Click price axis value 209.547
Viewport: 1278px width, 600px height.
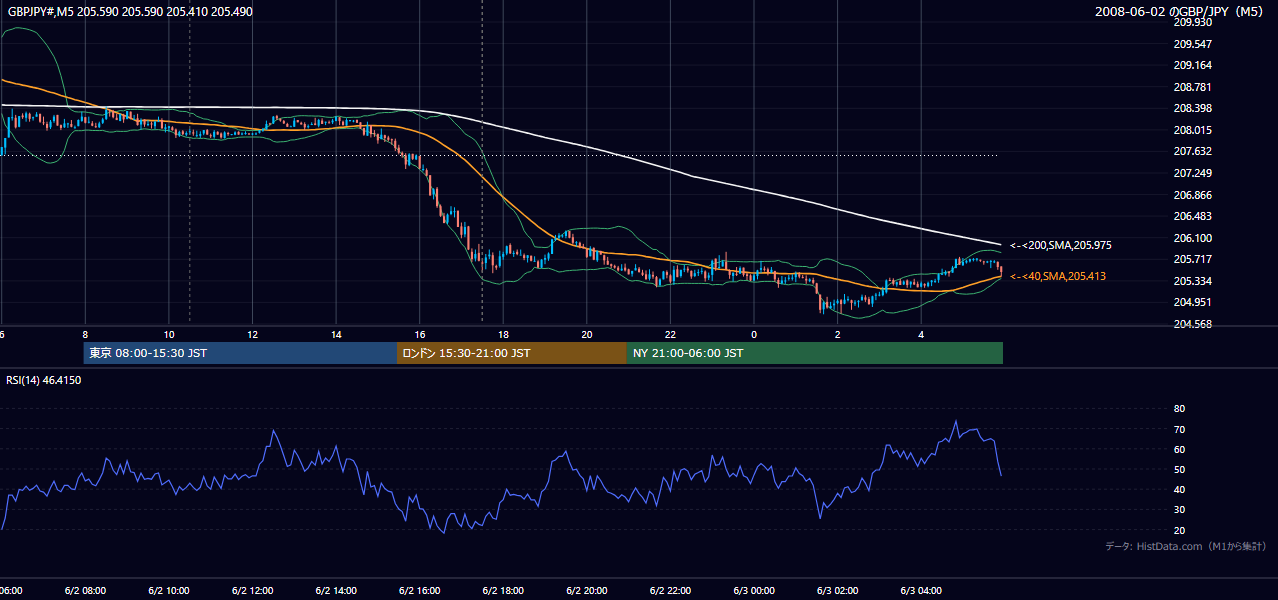pyautogui.click(x=1192, y=44)
